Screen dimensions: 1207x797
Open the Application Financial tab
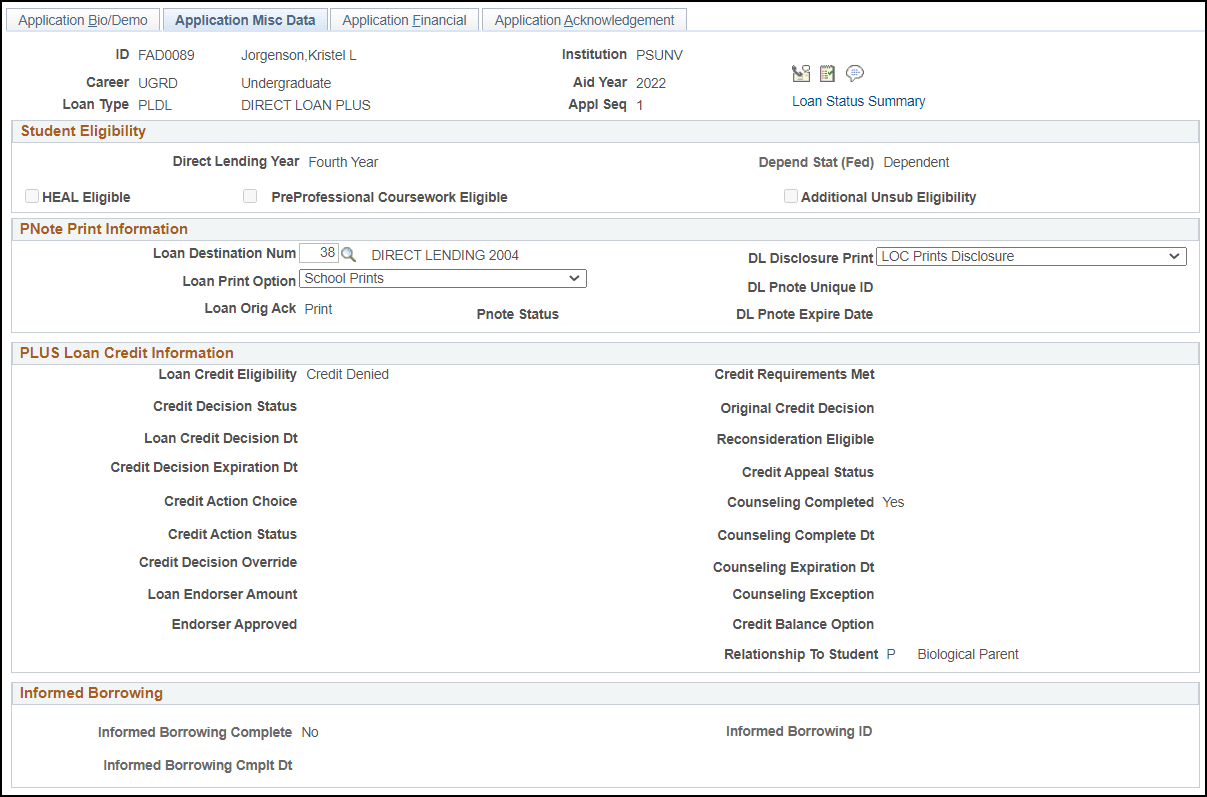tap(404, 19)
